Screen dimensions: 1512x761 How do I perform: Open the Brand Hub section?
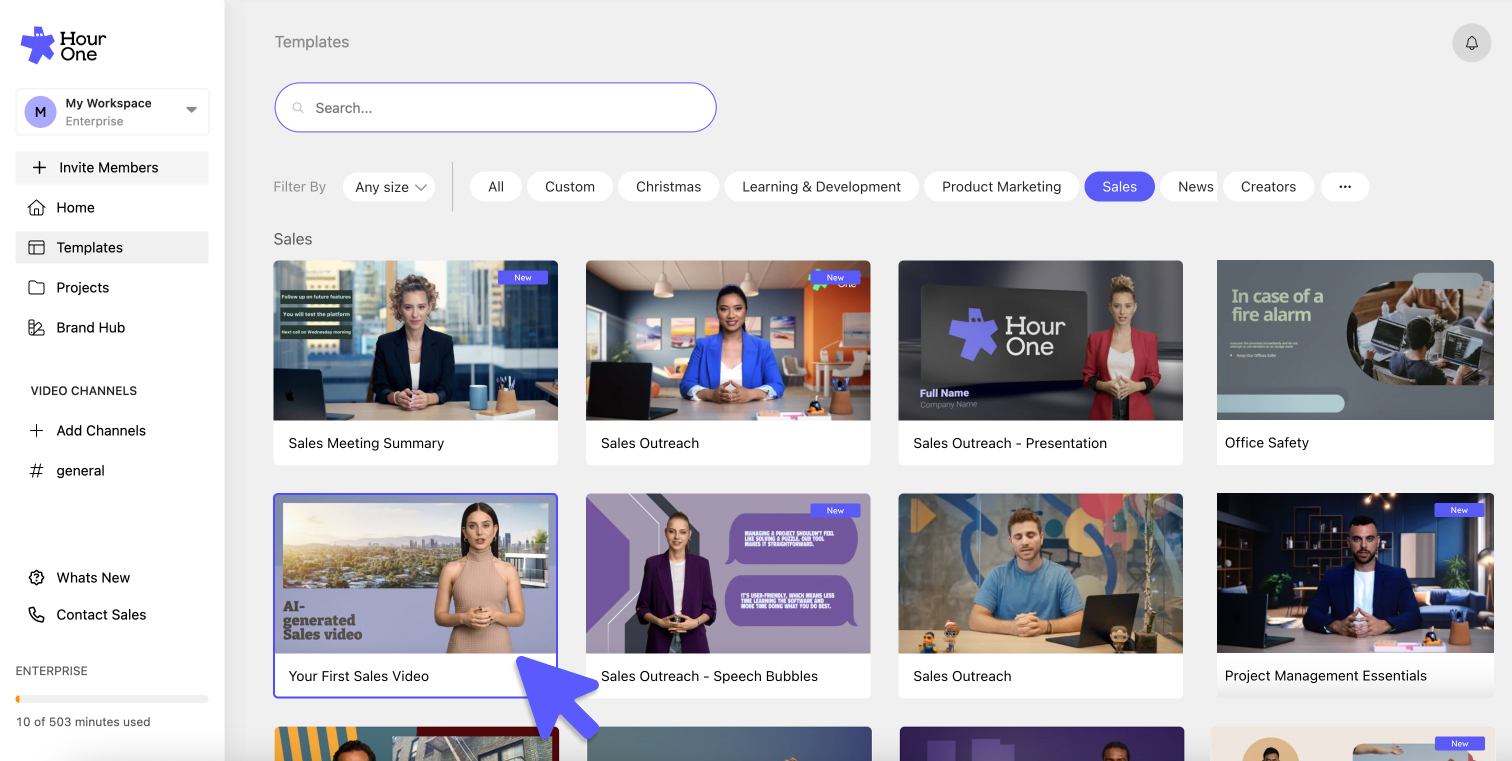(90, 328)
